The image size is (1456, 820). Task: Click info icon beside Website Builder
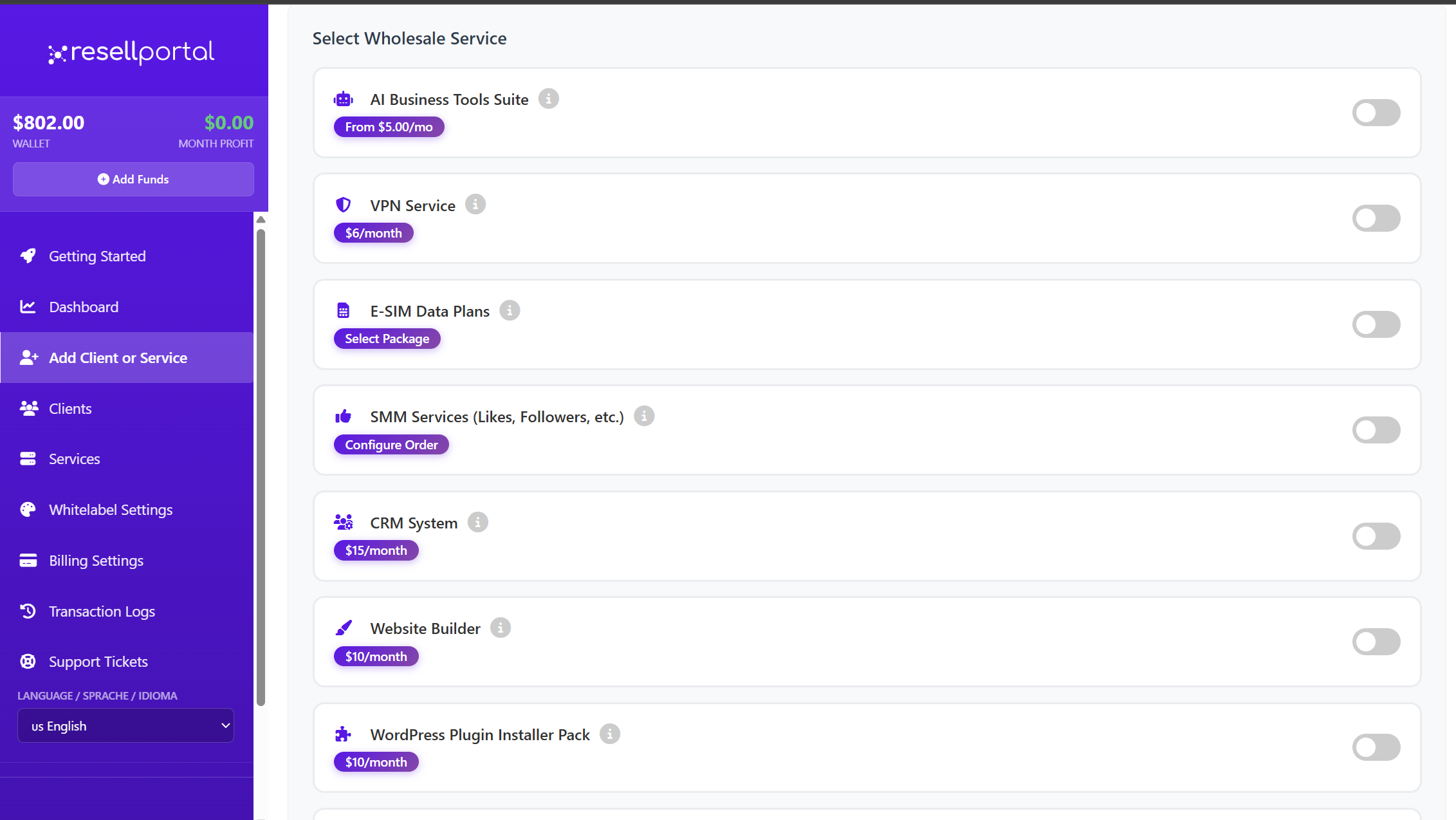[500, 628]
